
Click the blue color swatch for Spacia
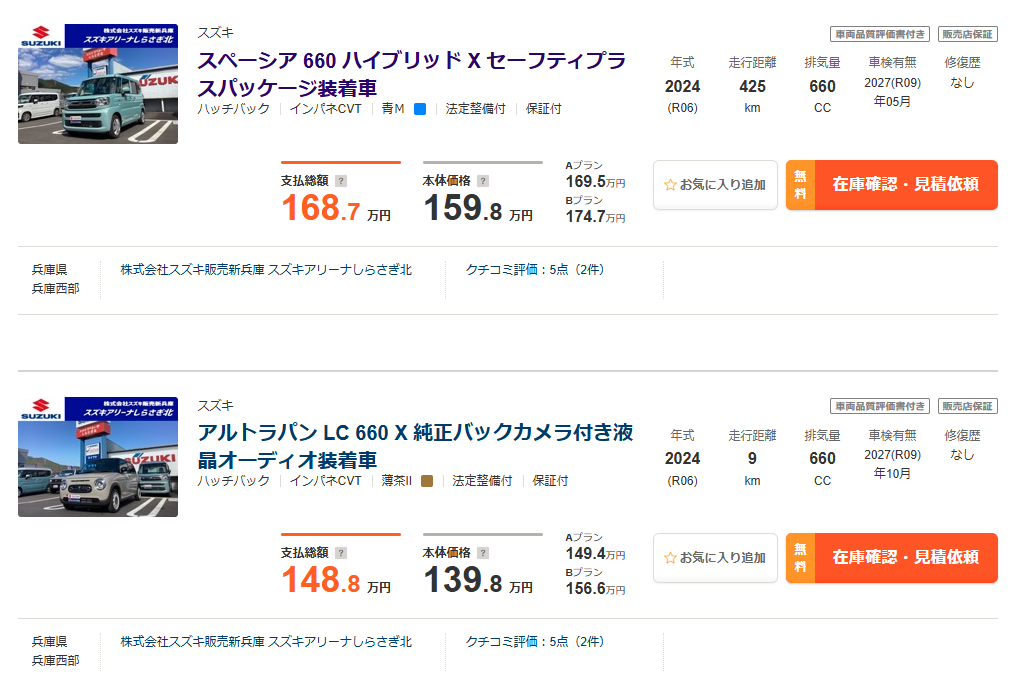[420, 109]
